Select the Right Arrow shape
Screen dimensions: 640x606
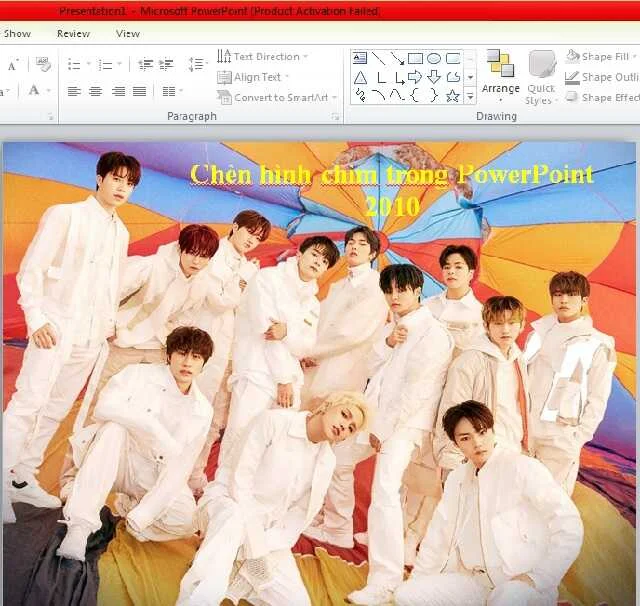tap(415, 76)
